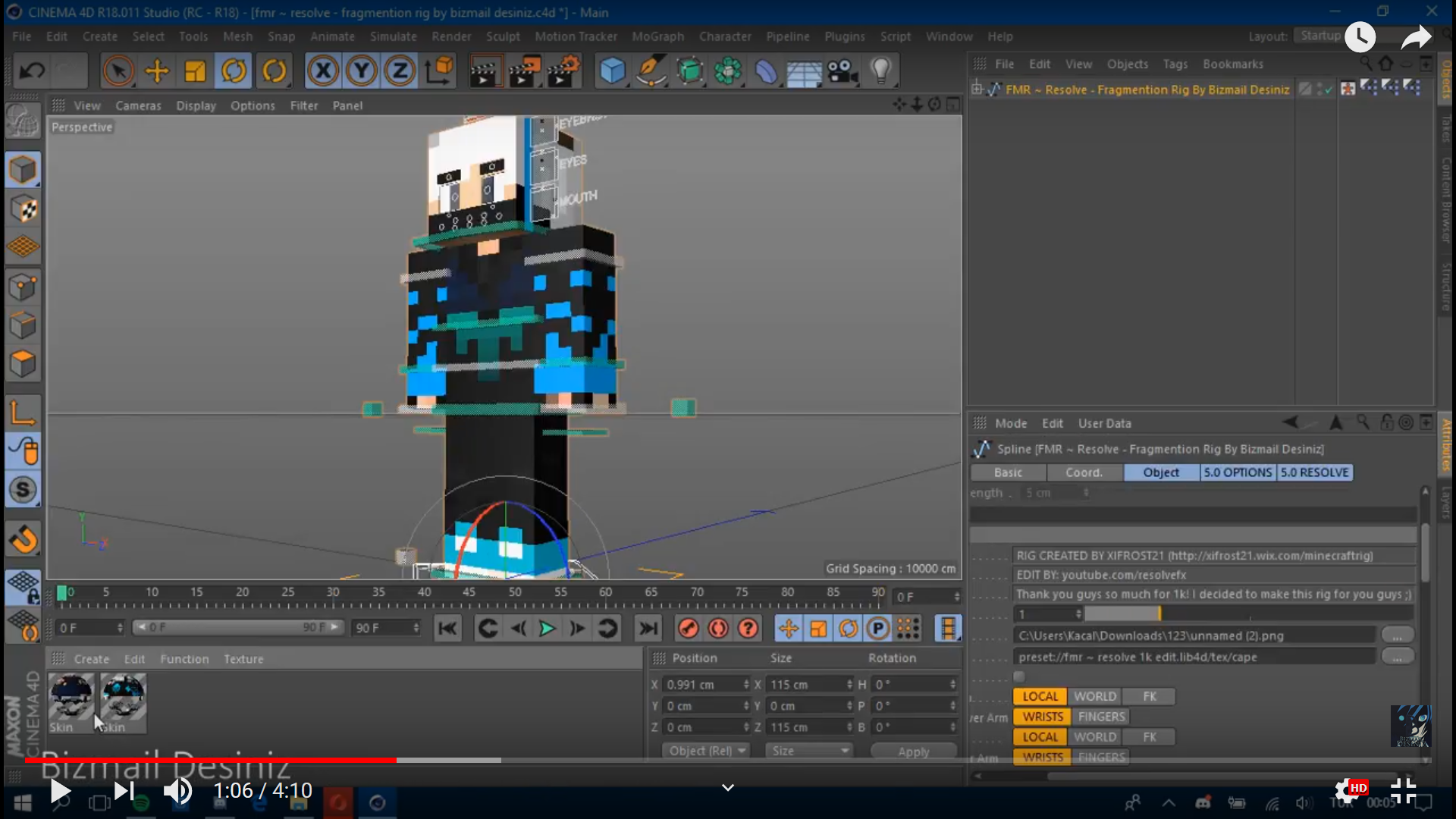The width and height of the screenshot is (1456, 819).
Task: Click the Enable Axis icon
Action: [x=23, y=413]
